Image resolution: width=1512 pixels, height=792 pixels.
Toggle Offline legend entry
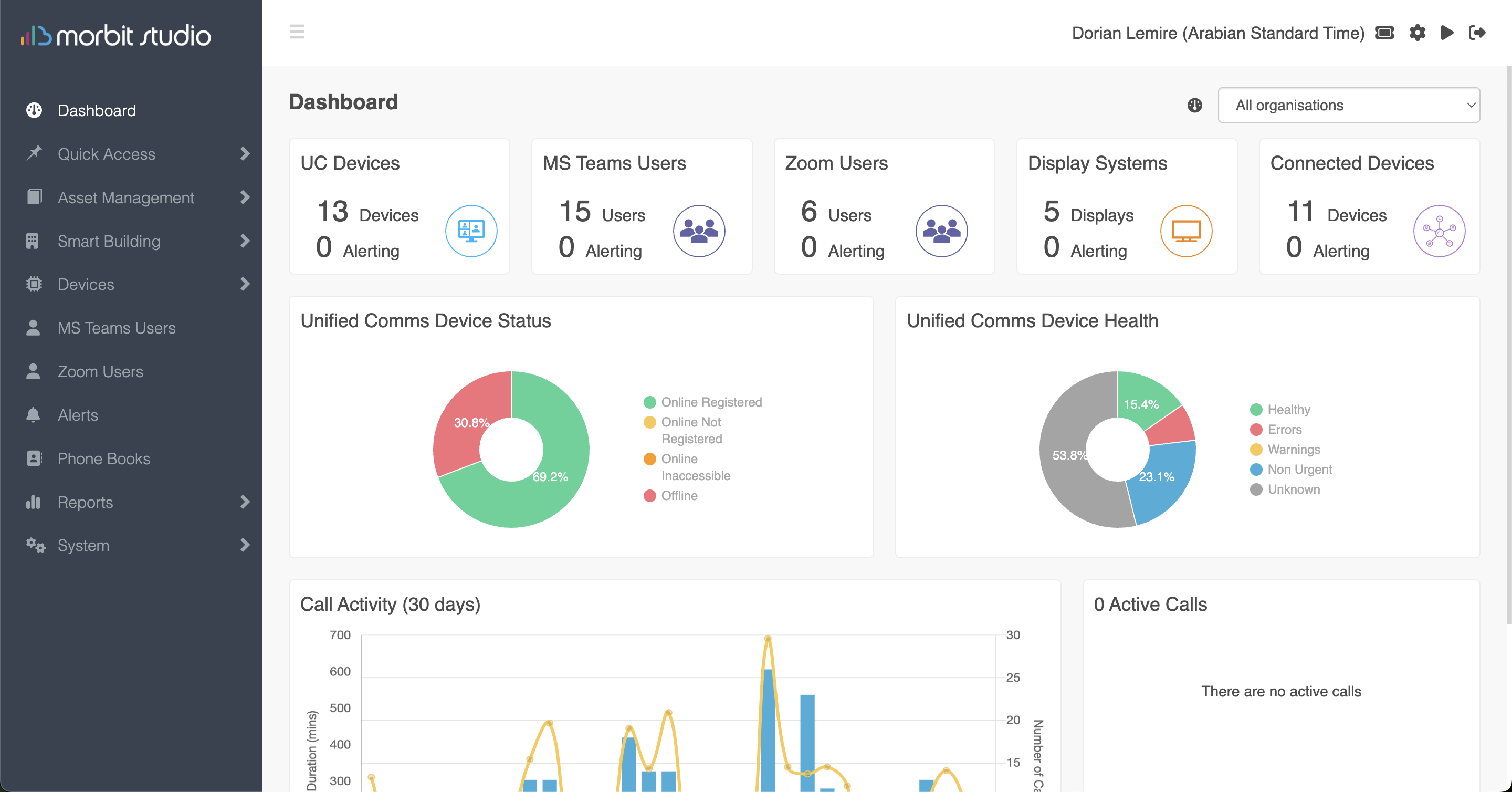671,495
